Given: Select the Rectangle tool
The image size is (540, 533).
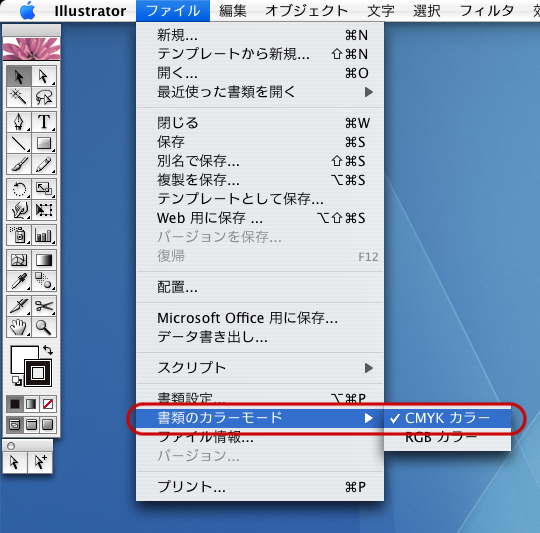Looking at the screenshot, I should (x=44, y=143).
